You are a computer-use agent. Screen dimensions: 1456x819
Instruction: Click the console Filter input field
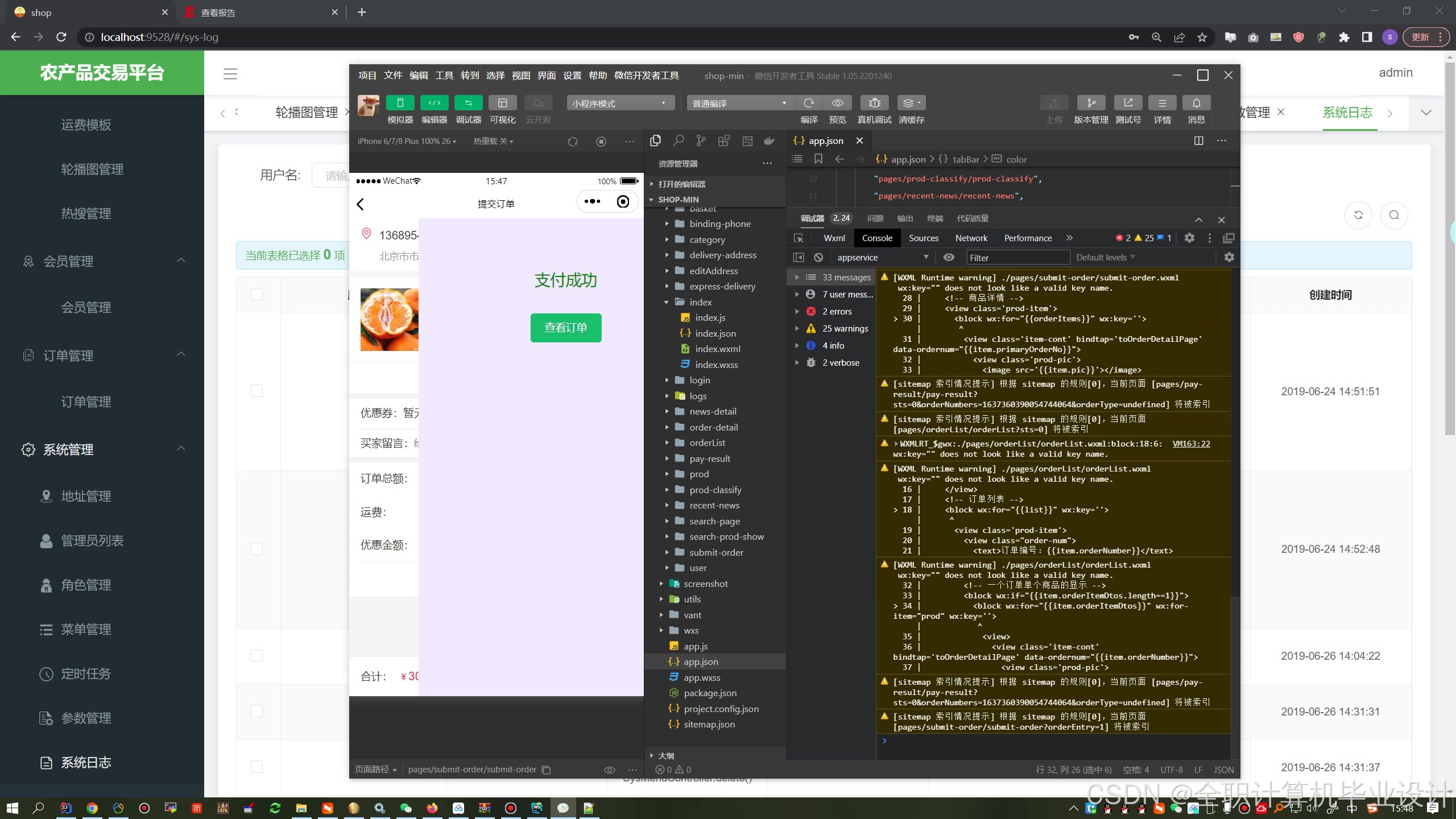tap(1018, 258)
